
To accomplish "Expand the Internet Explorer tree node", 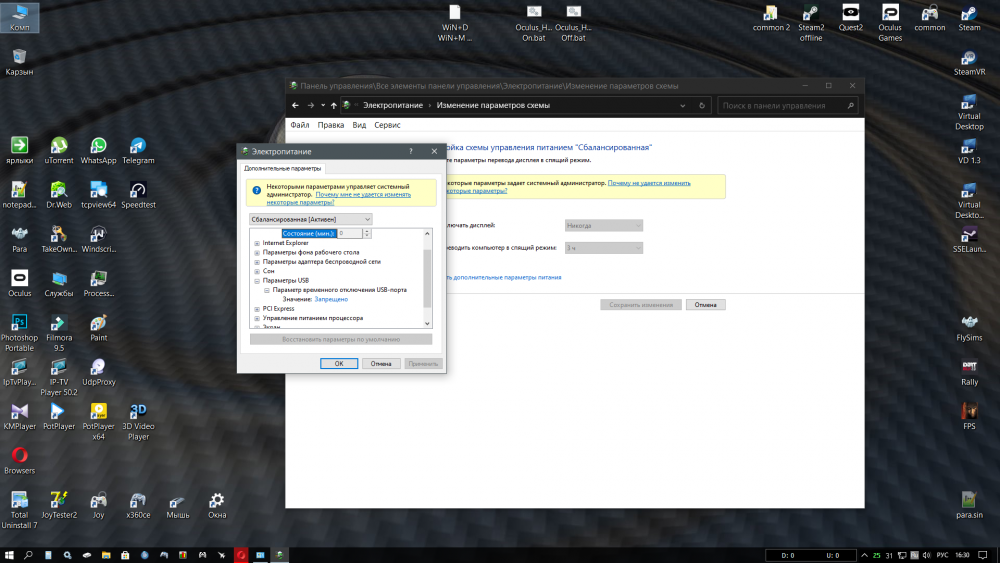I will tap(257, 243).
